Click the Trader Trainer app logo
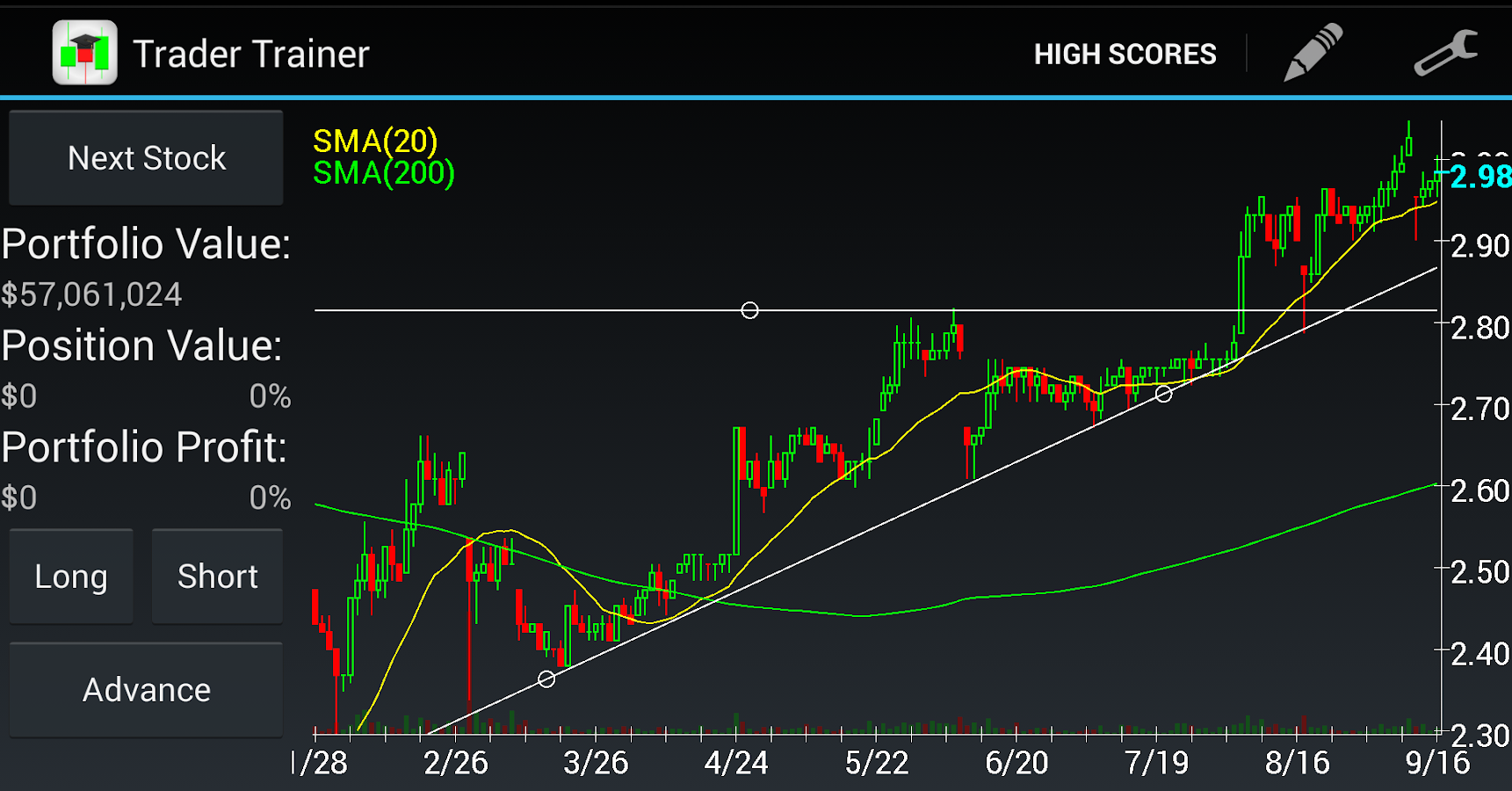The height and width of the screenshot is (791, 1512). [x=83, y=50]
